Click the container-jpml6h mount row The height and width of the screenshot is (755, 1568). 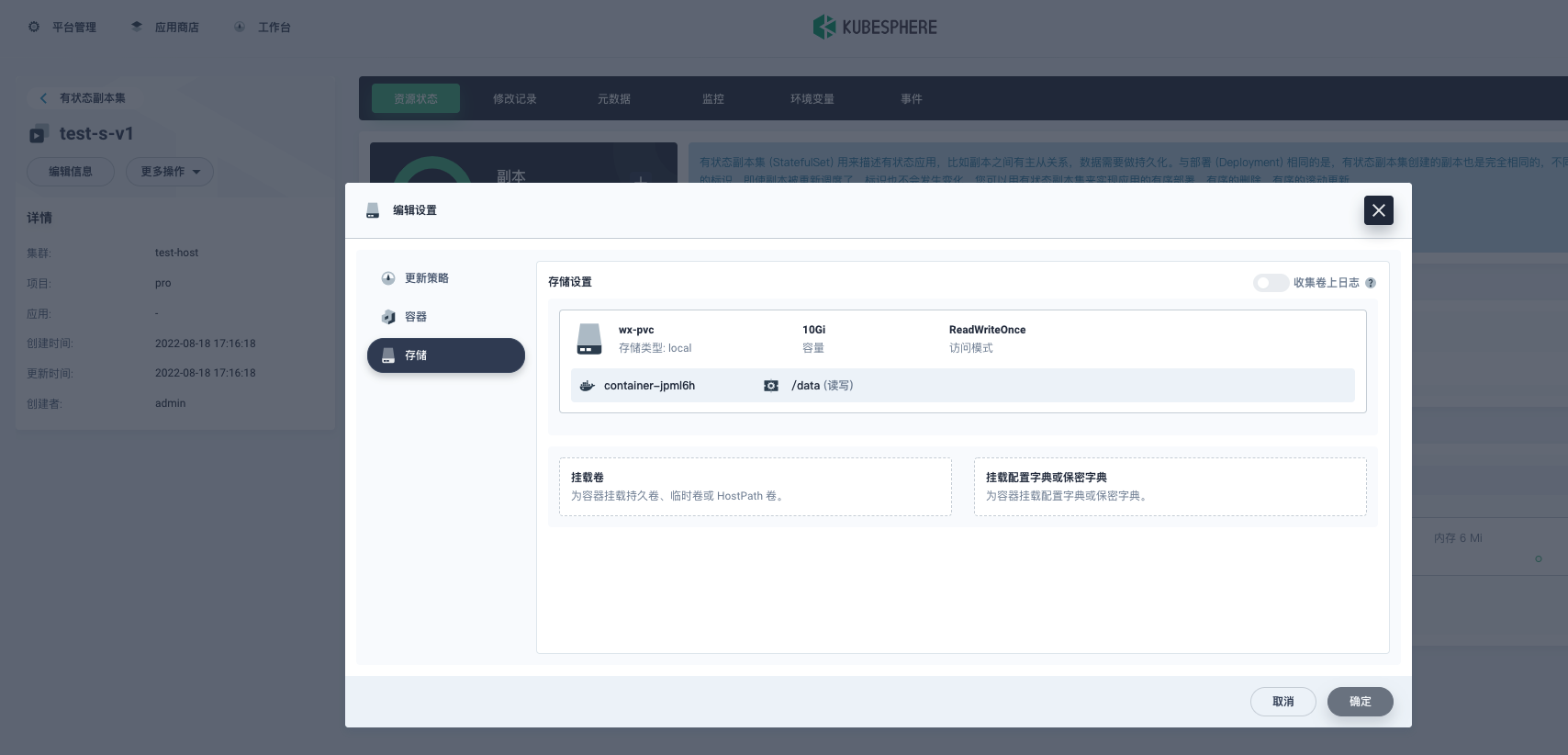point(963,386)
